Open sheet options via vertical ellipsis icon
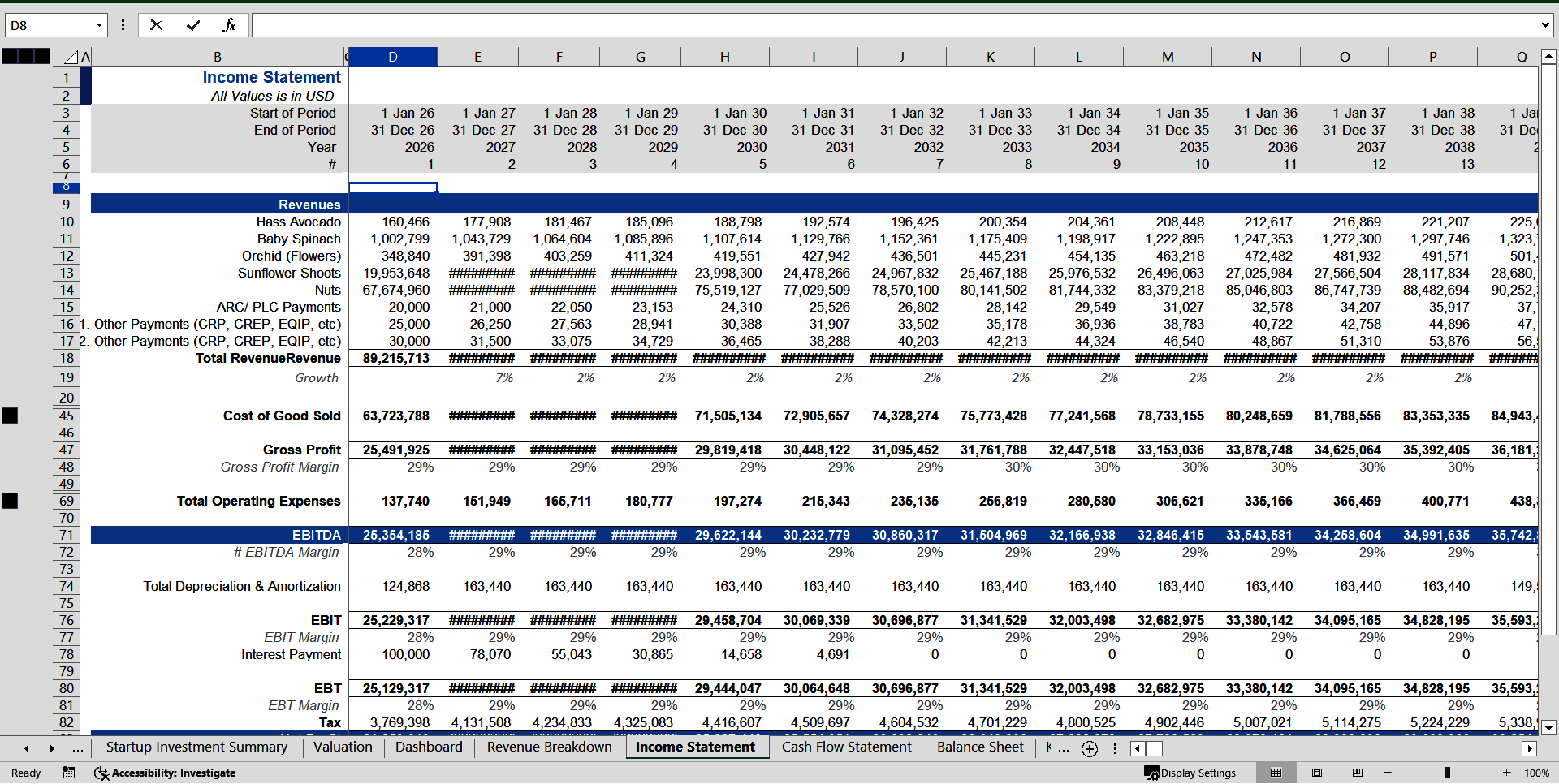 [1115, 747]
